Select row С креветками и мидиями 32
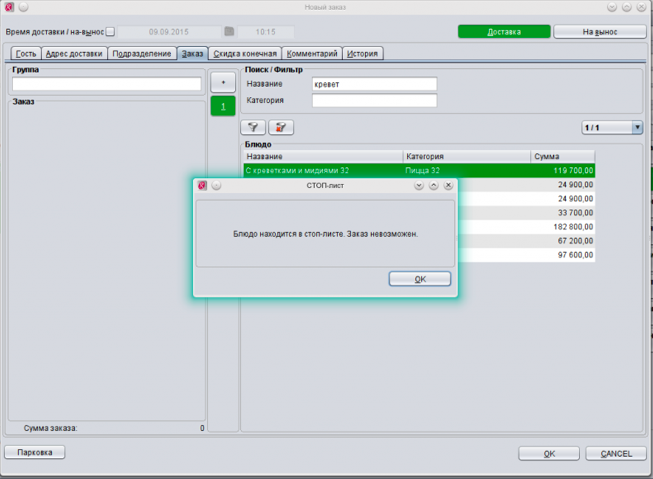 click(x=419, y=170)
